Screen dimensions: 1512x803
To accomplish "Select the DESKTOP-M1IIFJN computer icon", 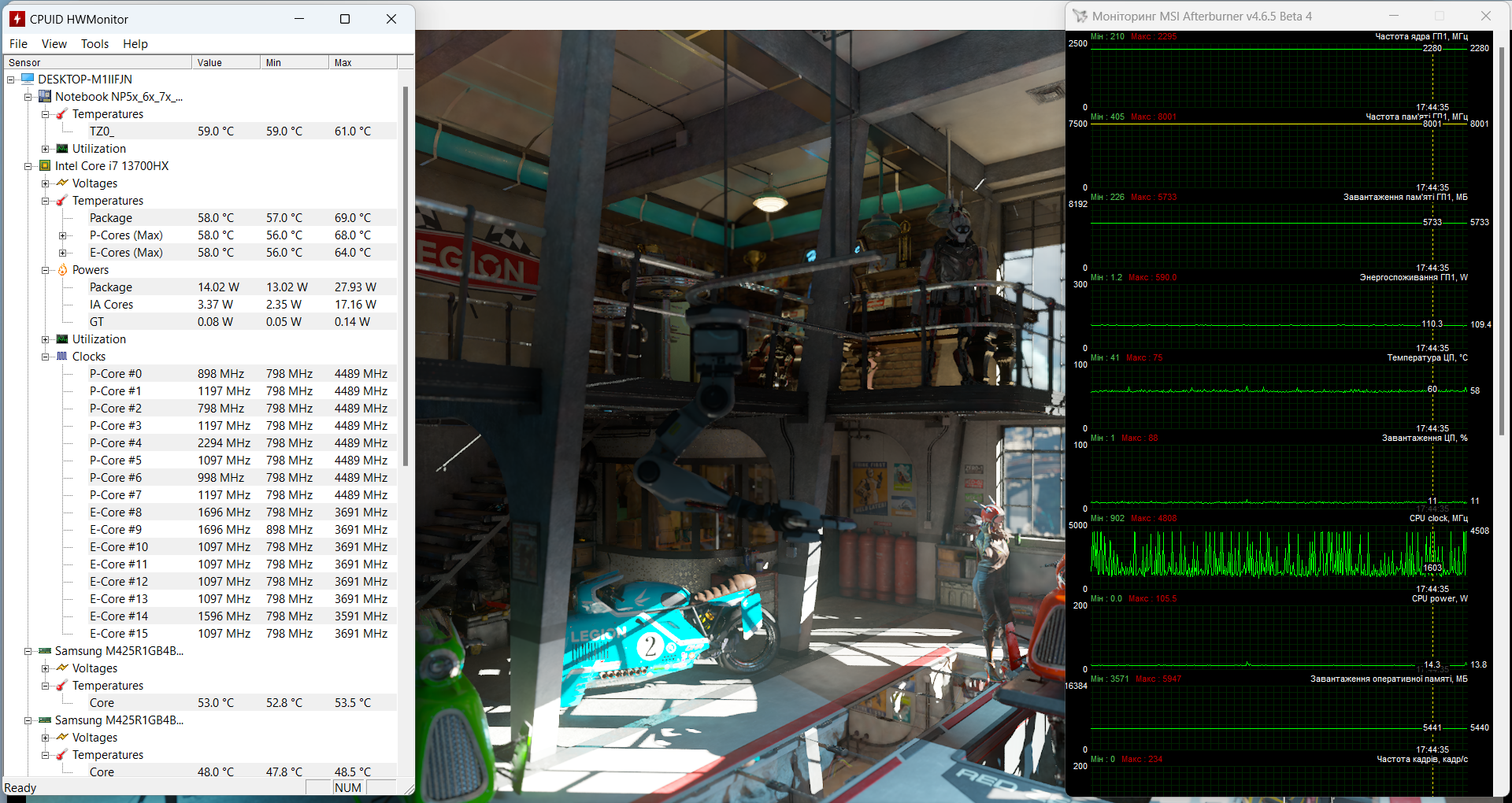I will pos(28,80).
